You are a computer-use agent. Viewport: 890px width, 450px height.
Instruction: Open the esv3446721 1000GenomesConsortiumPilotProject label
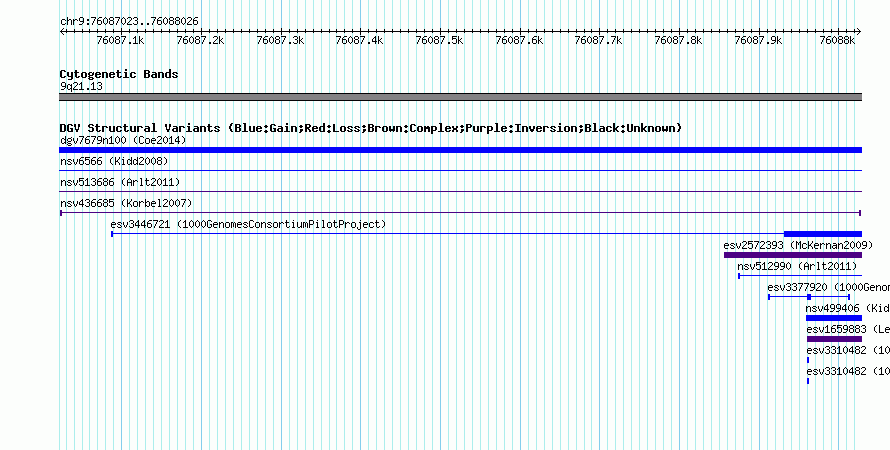(x=248, y=225)
